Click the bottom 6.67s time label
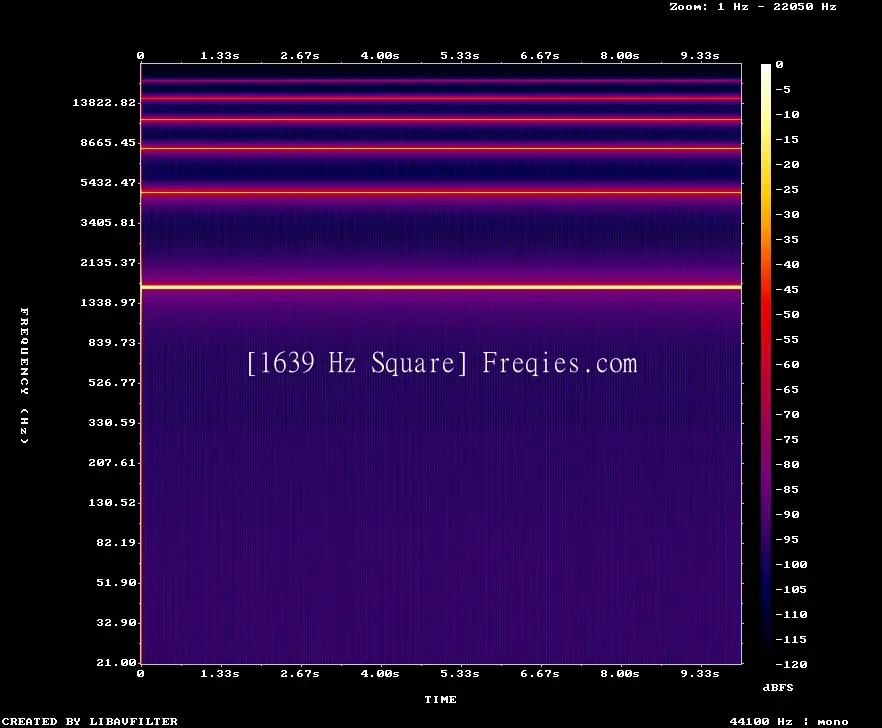Screen dimensions: 882x728 (x=539, y=673)
